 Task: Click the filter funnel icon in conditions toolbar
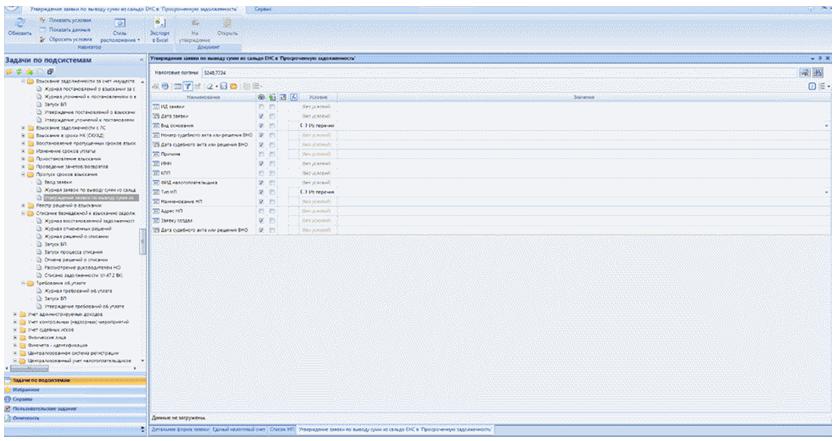point(186,88)
